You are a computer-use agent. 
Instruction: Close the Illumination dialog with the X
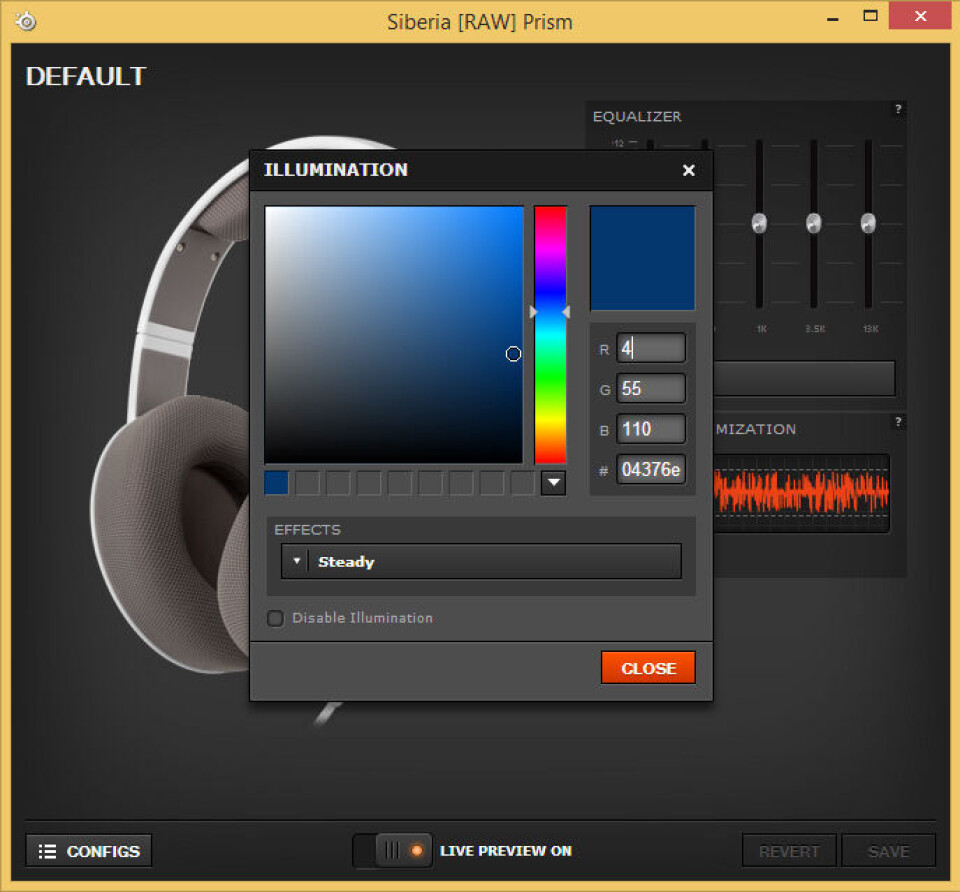[x=689, y=170]
